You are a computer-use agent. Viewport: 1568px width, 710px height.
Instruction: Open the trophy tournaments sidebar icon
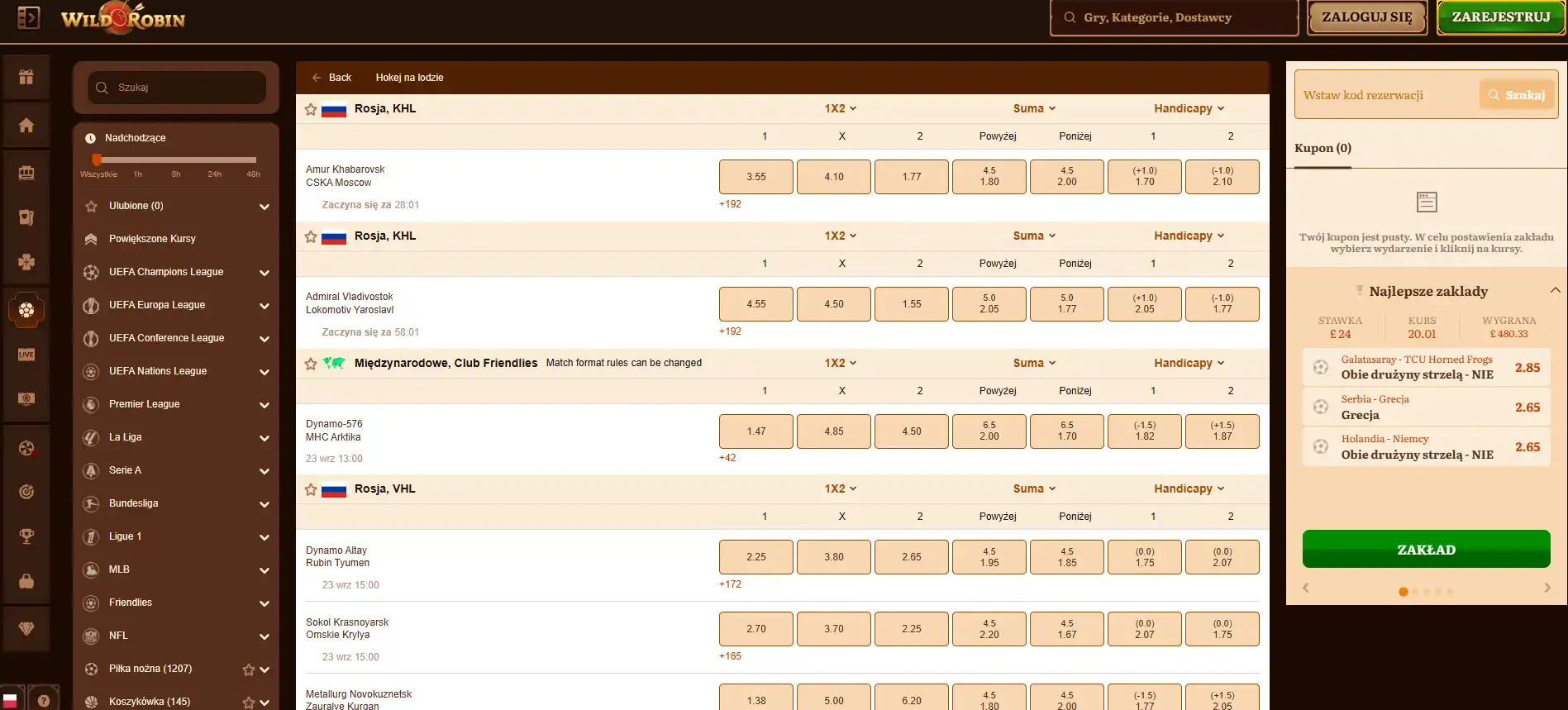click(26, 536)
